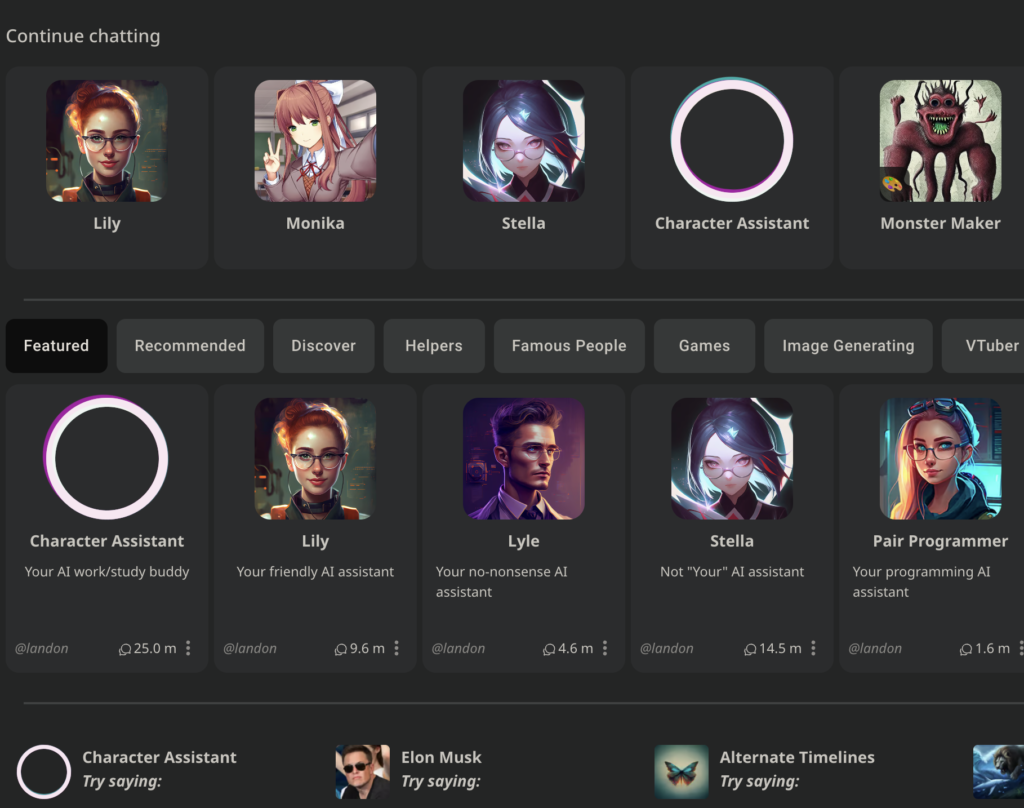The width and height of the screenshot is (1024, 808).
Task: Click chat count icon on Pair Programmer card
Action: pyautogui.click(x=965, y=649)
